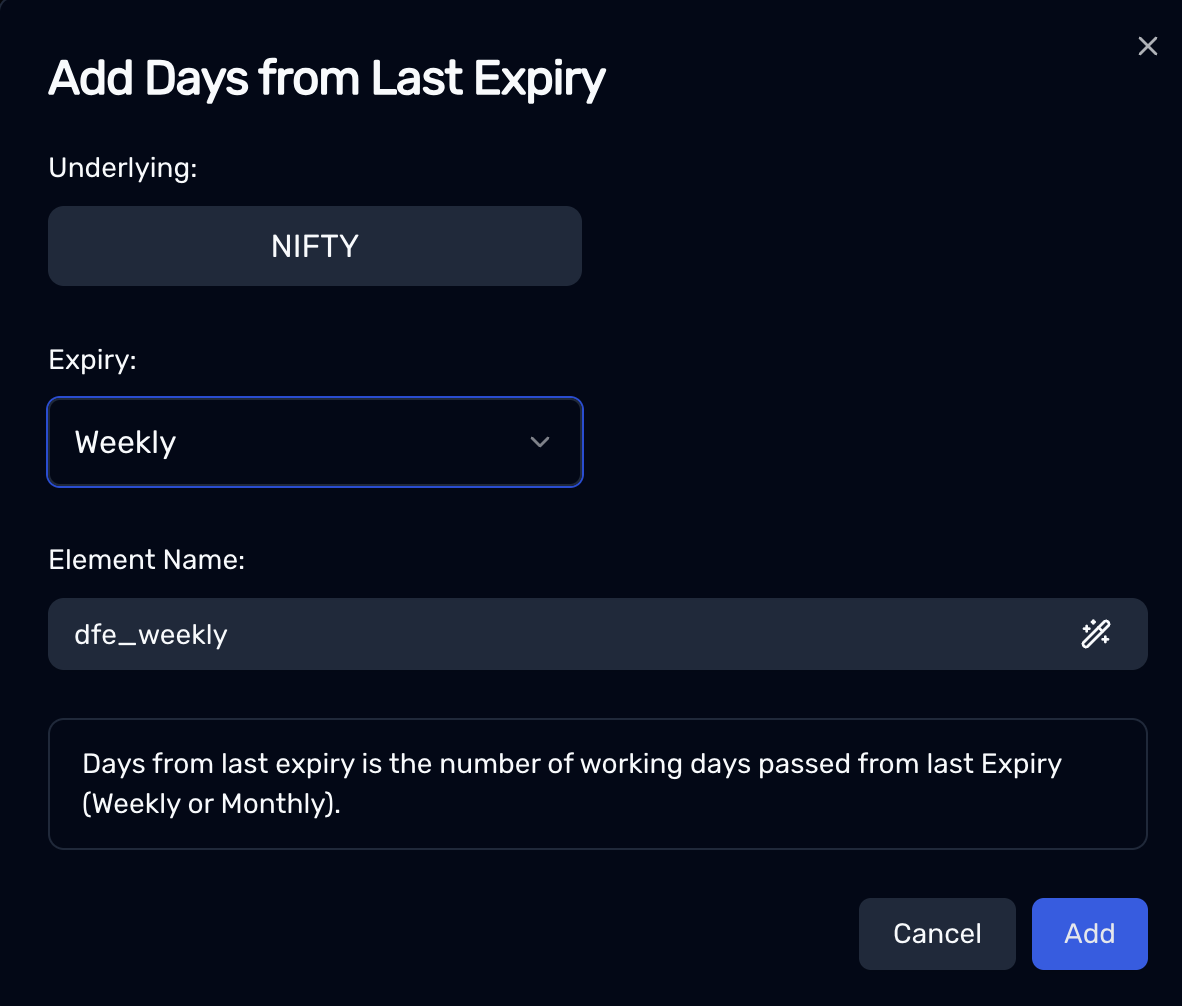
Task: Expand the Expiry selector showing Weekly
Action: tap(315, 442)
